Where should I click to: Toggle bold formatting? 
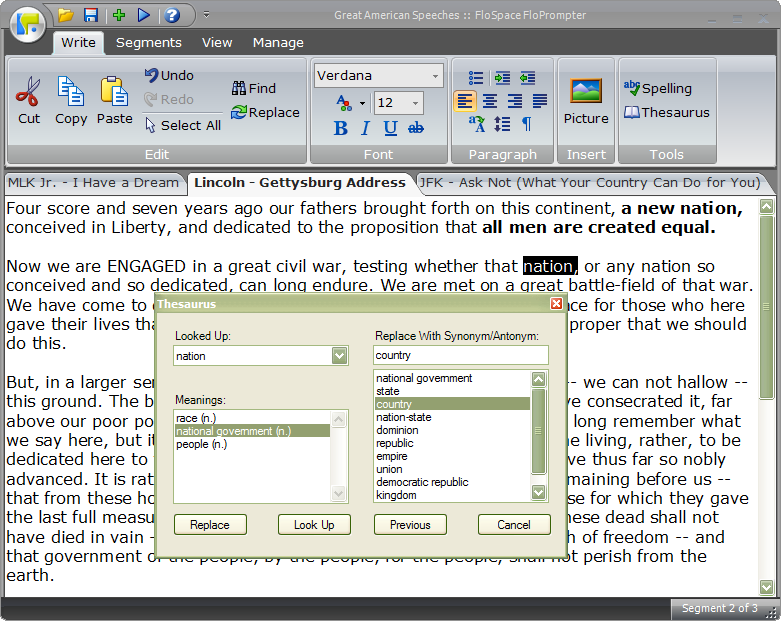click(x=341, y=128)
